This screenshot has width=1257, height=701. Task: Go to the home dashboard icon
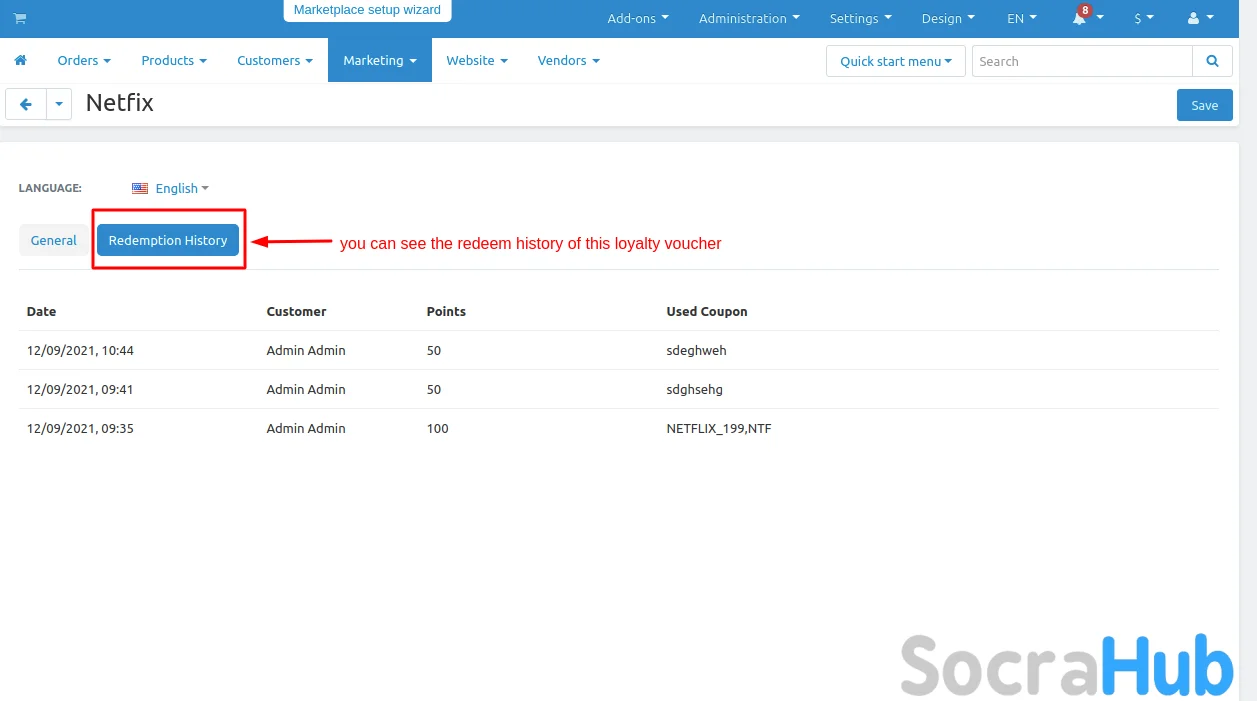tap(20, 61)
